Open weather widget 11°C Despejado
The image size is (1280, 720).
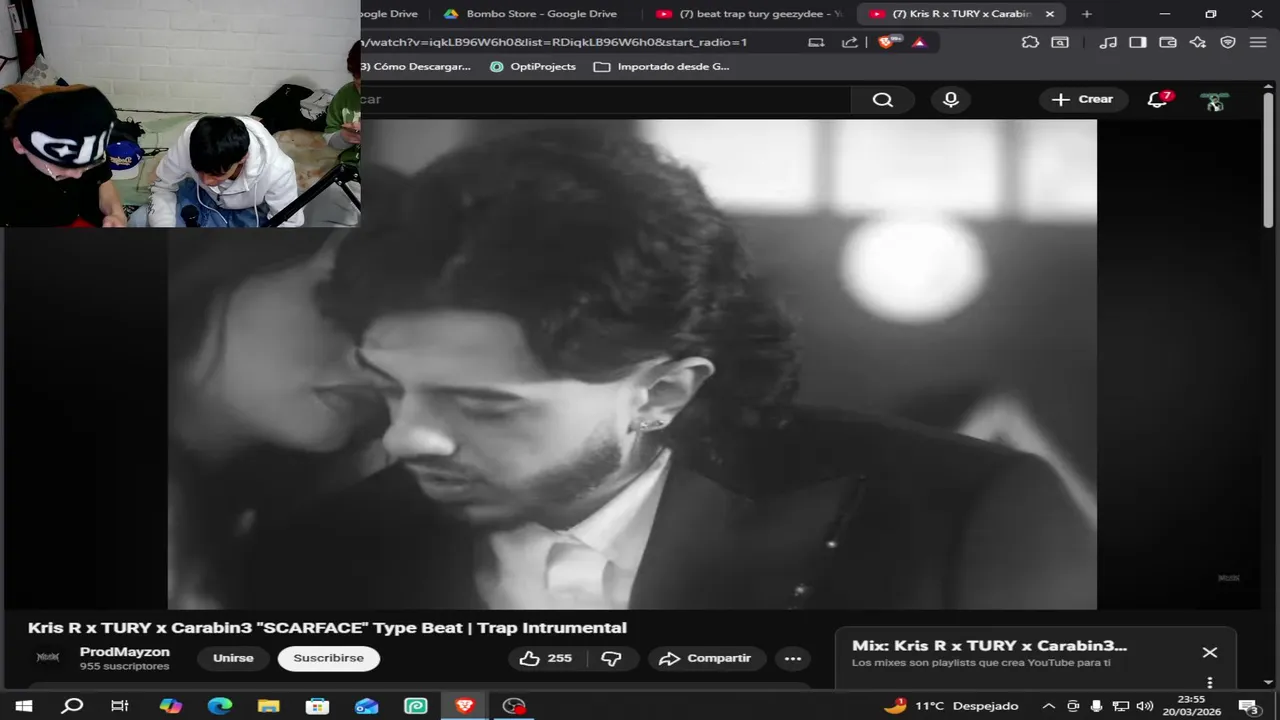tap(951, 706)
